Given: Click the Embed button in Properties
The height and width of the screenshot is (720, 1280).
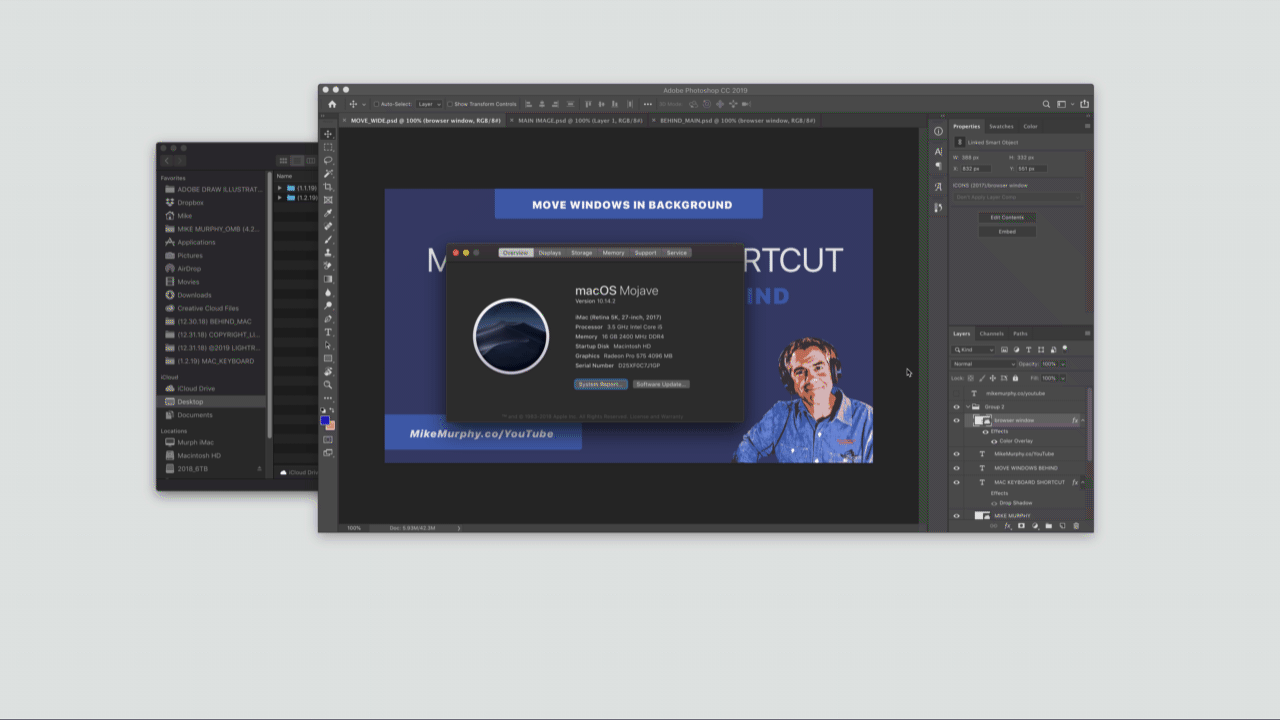Looking at the screenshot, I should [1007, 231].
